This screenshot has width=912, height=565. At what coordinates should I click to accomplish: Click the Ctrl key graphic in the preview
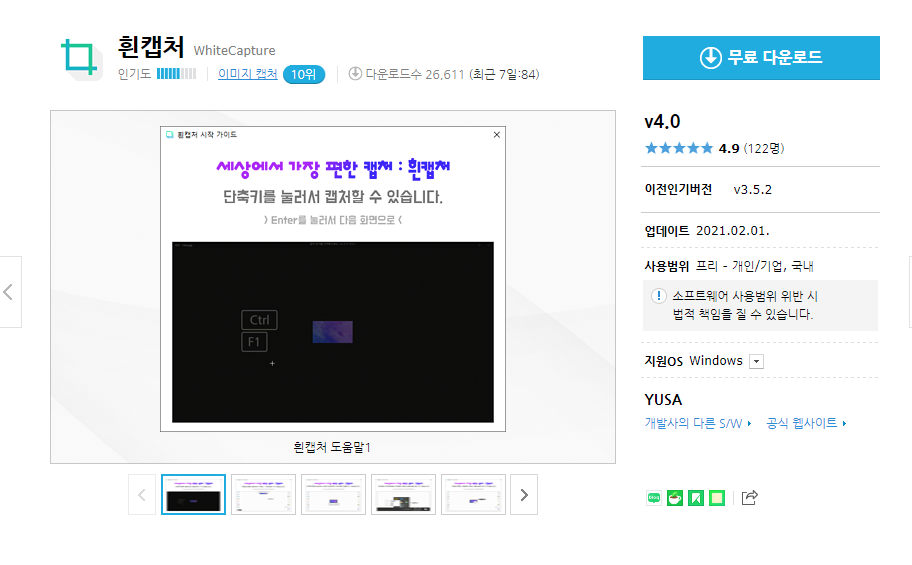coord(259,320)
